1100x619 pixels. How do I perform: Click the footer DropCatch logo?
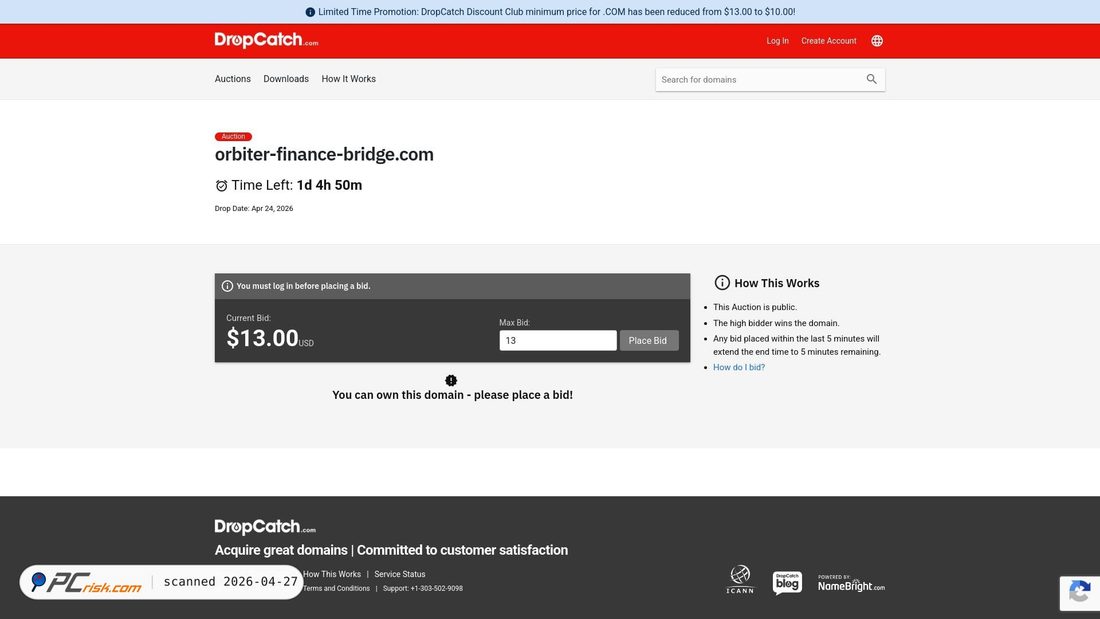click(265, 526)
